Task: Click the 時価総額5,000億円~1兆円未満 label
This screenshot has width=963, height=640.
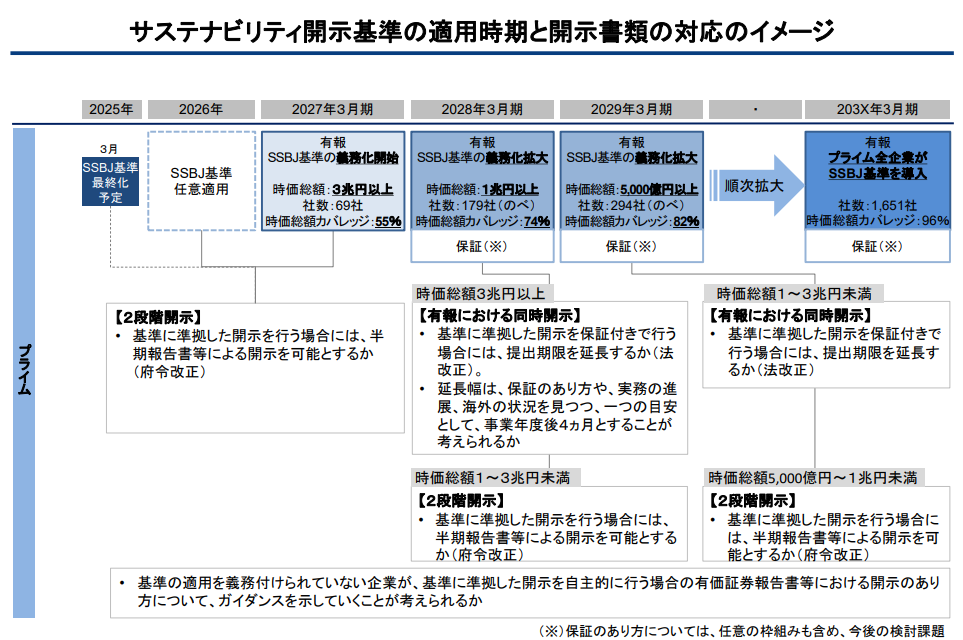Action: coord(812,477)
